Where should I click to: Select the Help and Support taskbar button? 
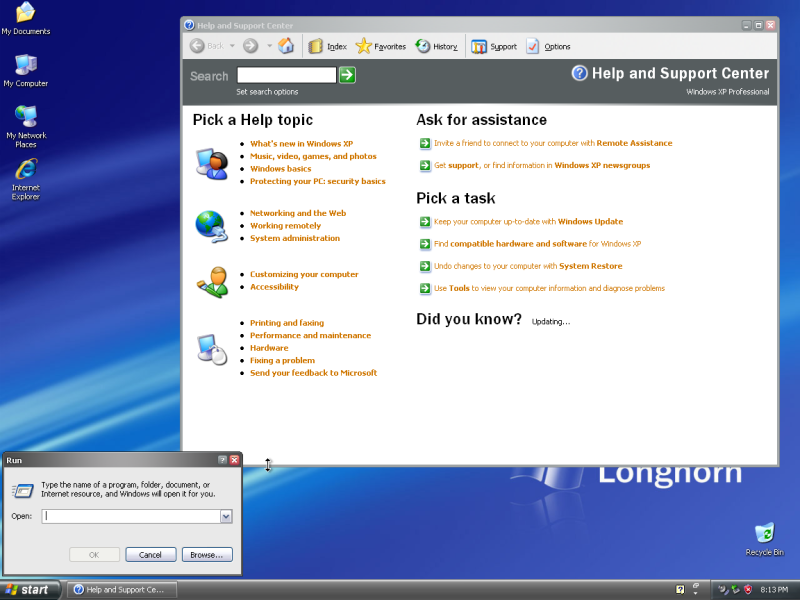click(121, 589)
